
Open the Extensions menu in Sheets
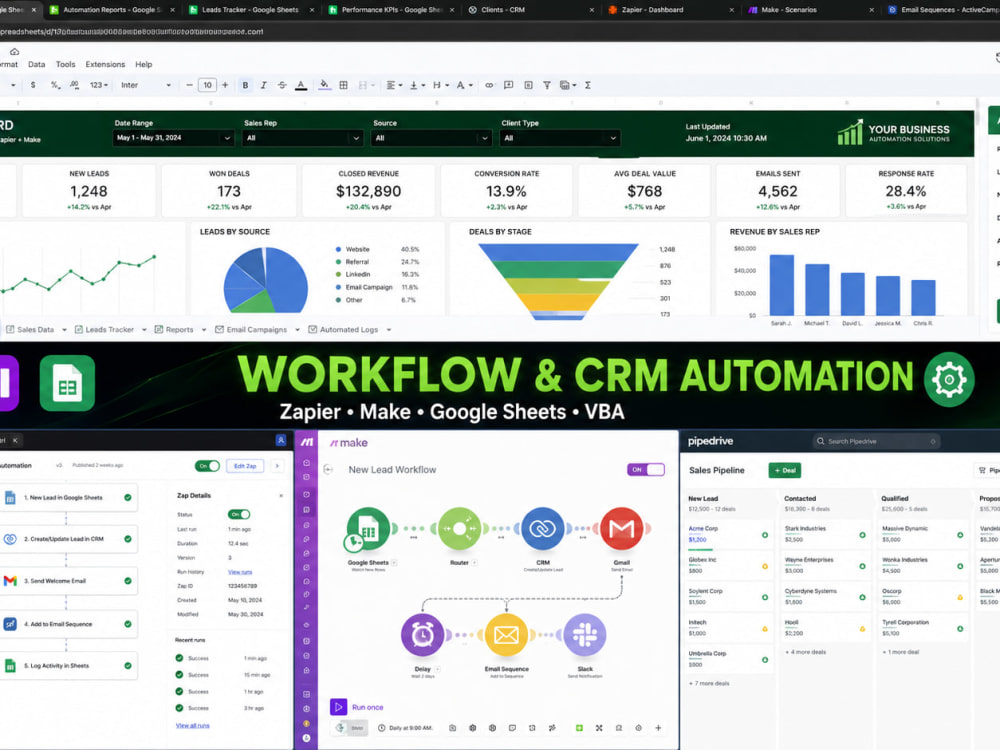pyautogui.click(x=105, y=64)
